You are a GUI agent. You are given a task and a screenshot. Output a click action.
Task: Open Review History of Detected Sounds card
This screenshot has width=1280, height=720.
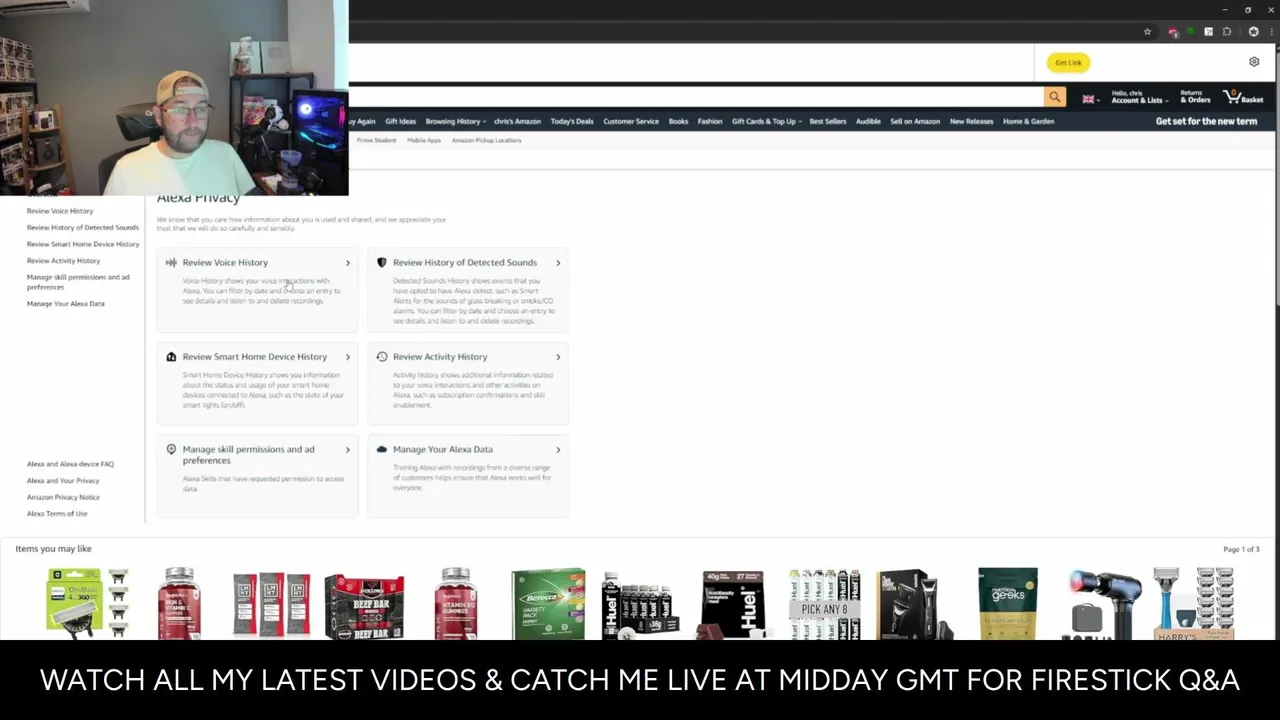(x=468, y=290)
